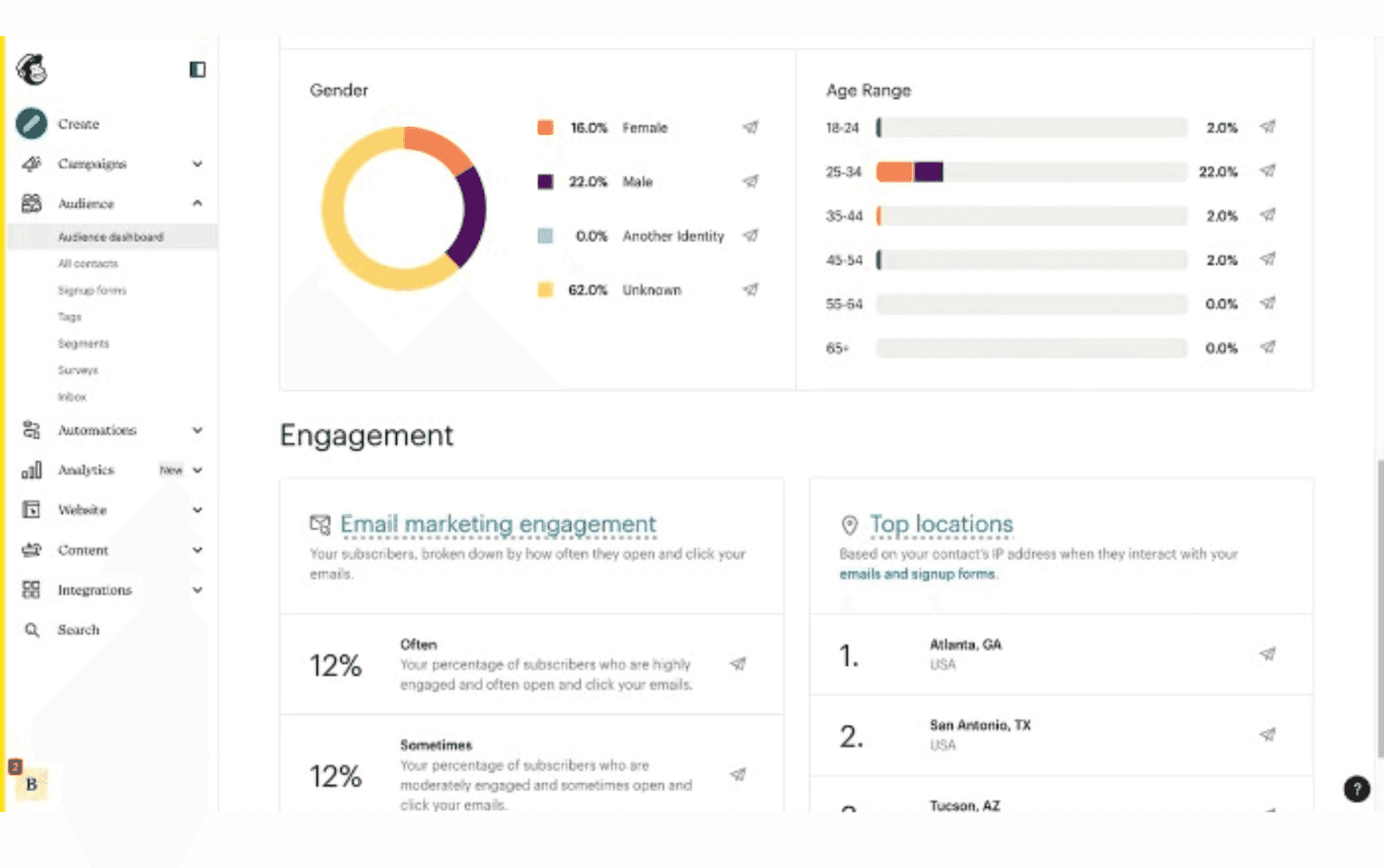Click the Search magnifying glass icon

(x=29, y=629)
